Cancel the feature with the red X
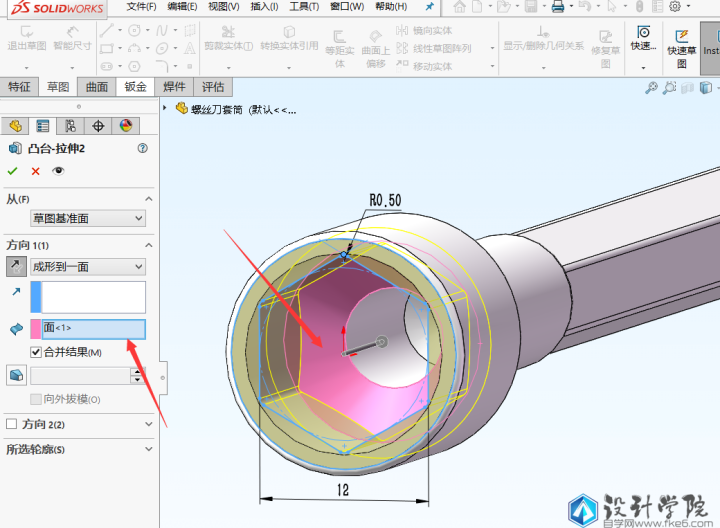Image resolution: width=720 pixels, height=528 pixels. 36,171
